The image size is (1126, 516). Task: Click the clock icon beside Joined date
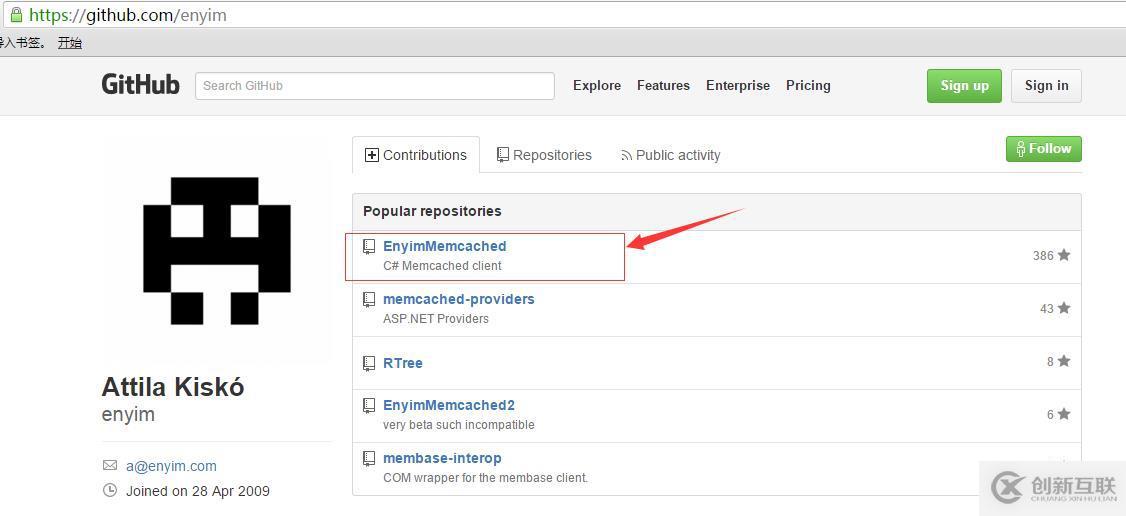(110, 491)
